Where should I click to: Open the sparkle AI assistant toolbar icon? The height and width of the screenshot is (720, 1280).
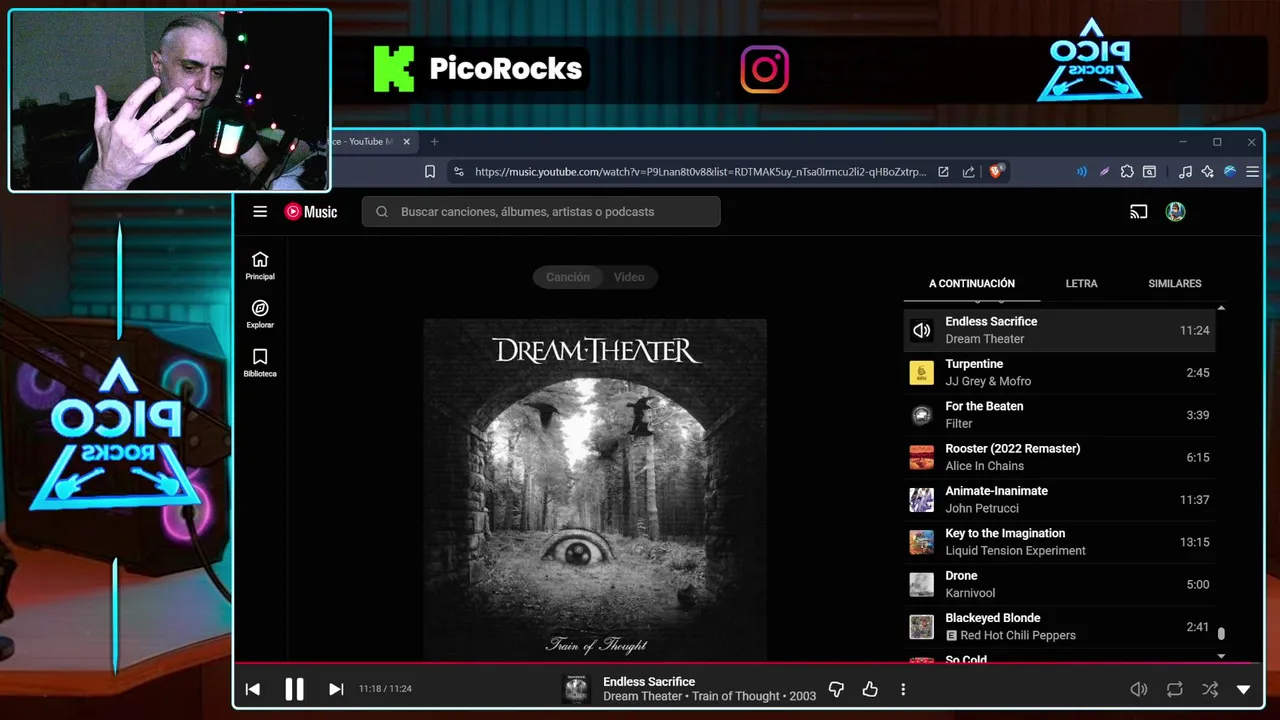click(x=1207, y=172)
